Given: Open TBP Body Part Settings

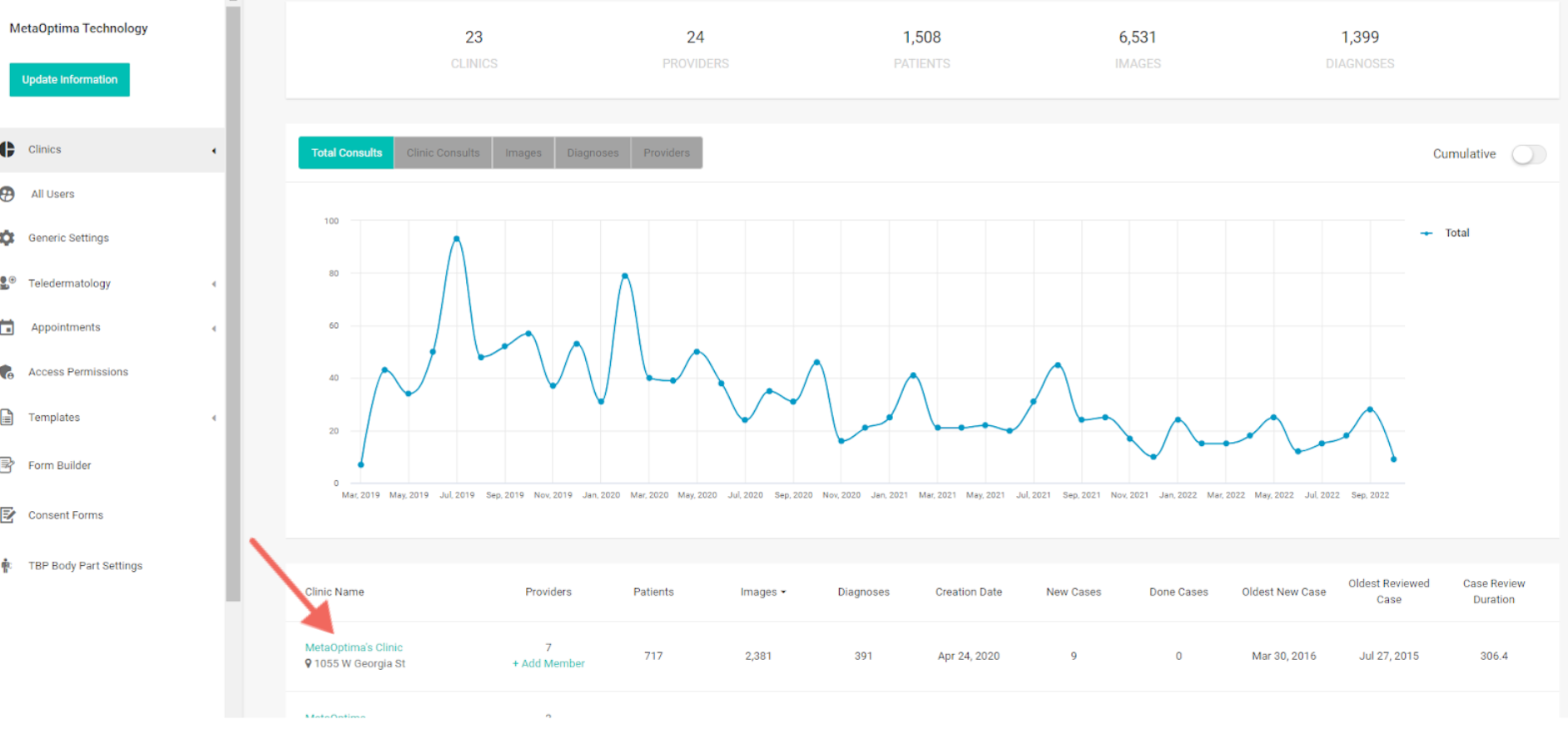Looking at the screenshot, I should click(85, 566).
